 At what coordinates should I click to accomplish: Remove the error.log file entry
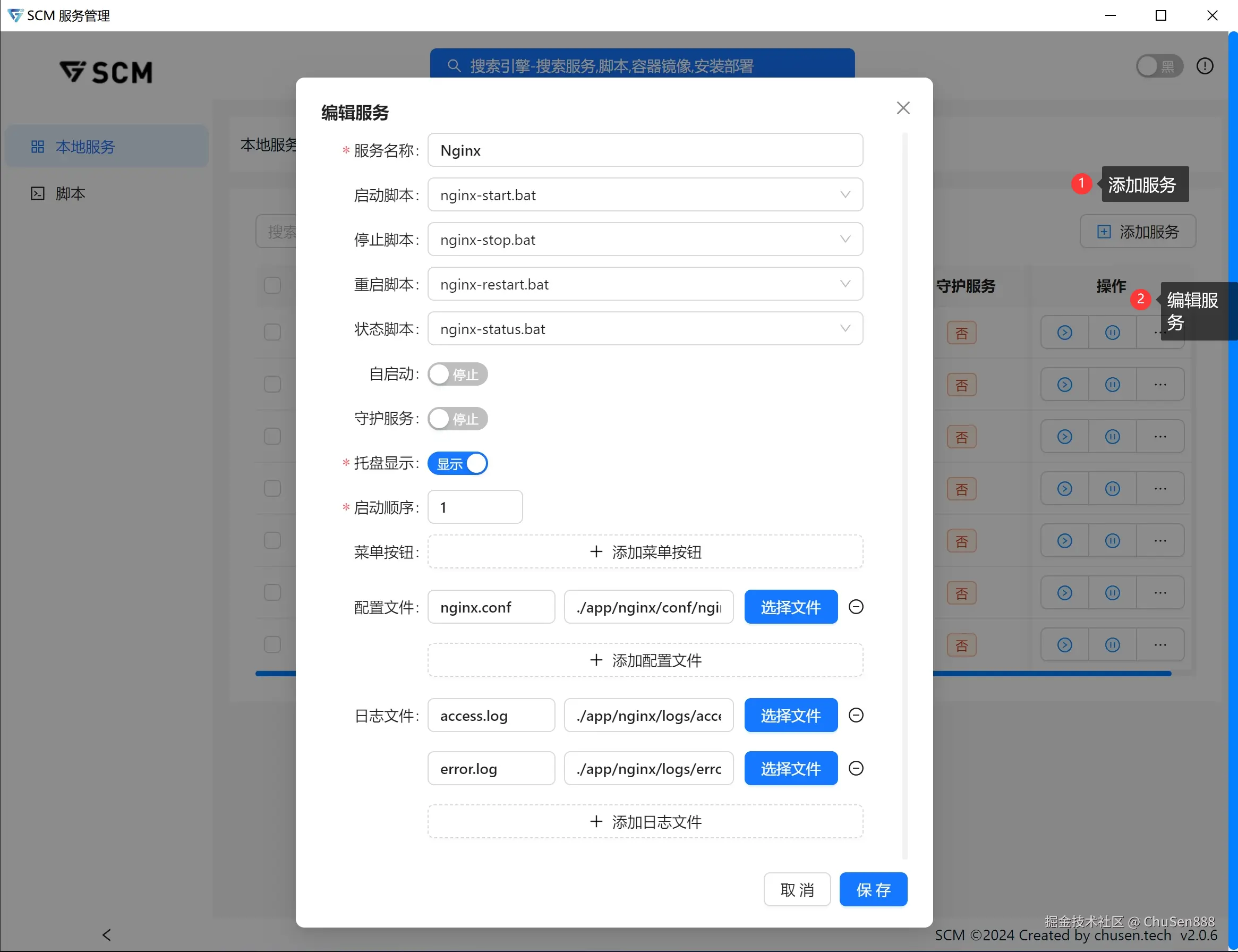[856, 768]
